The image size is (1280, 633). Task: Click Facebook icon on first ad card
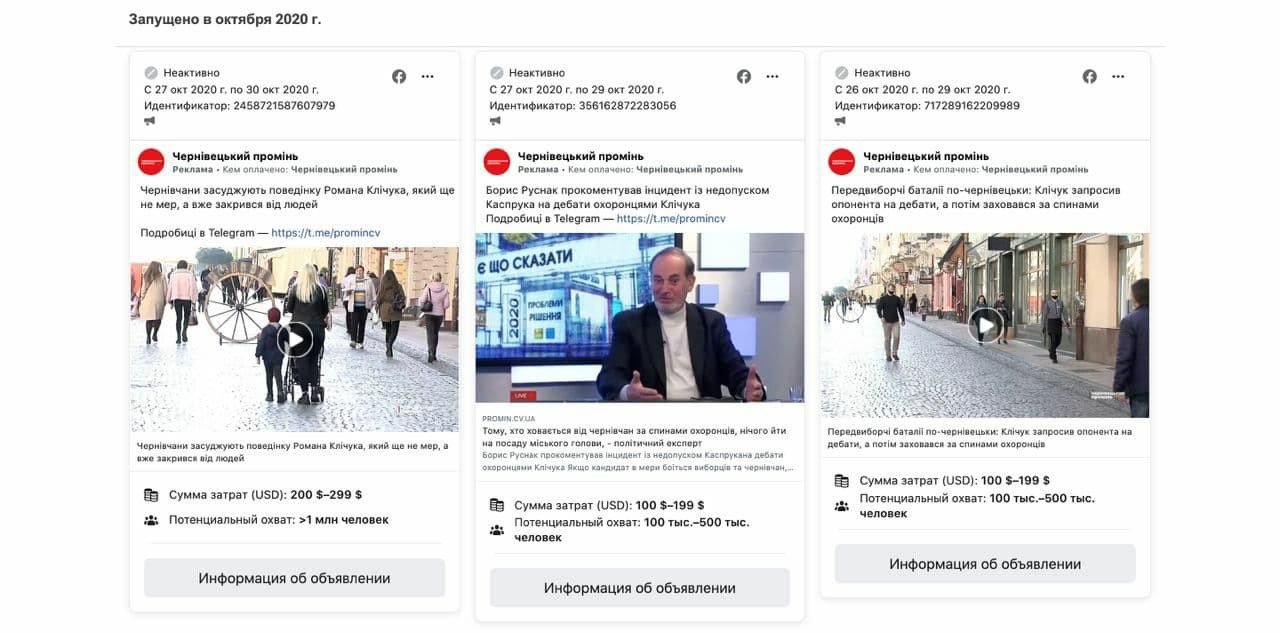tap(399, 76)
